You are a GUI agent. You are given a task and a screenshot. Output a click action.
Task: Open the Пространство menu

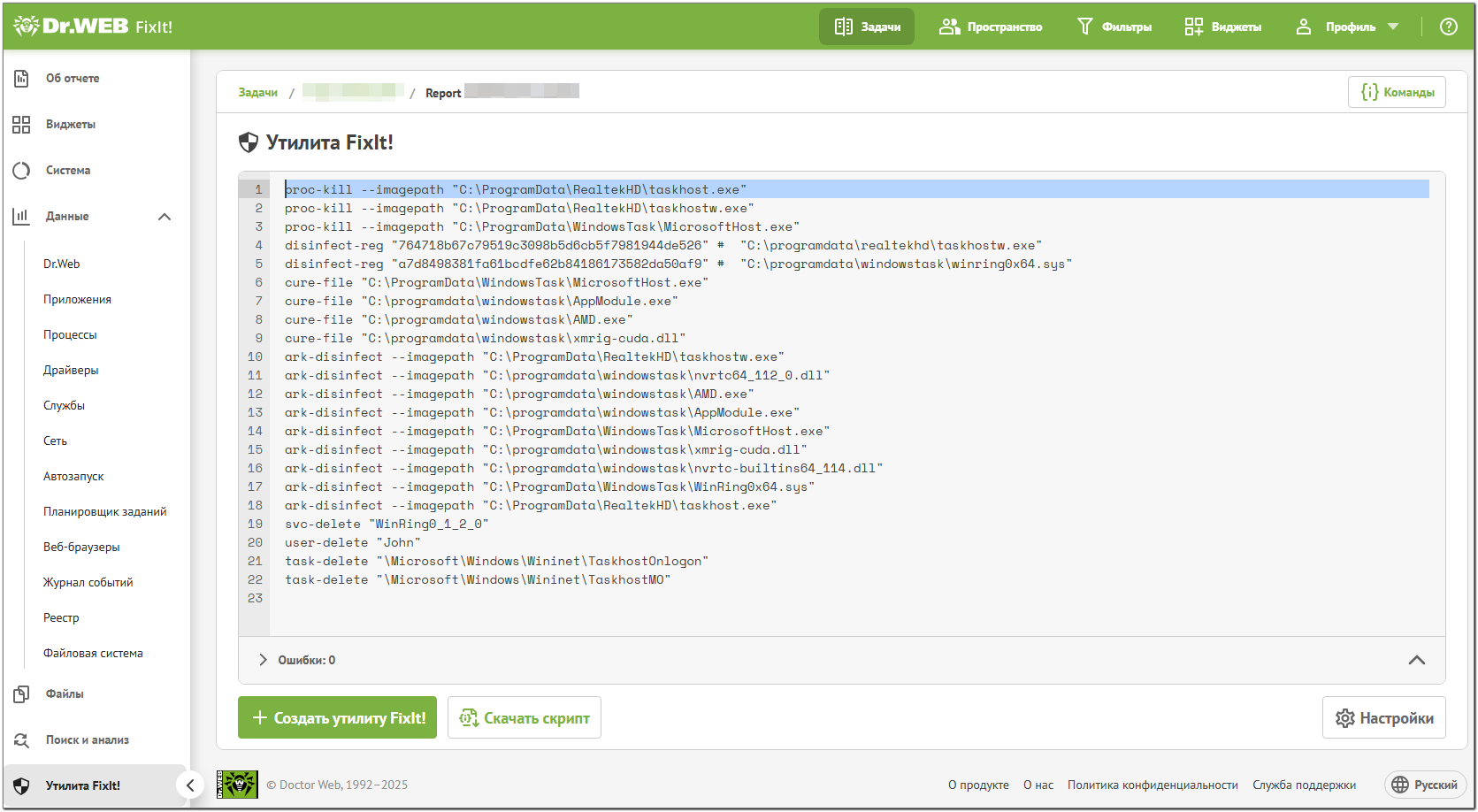(991, 27)
